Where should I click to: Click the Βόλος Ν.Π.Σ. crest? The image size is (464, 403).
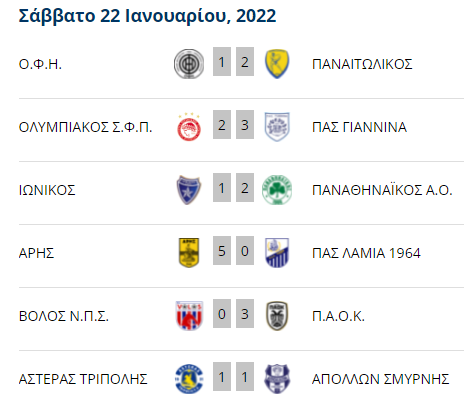click(x=189, y=316)
